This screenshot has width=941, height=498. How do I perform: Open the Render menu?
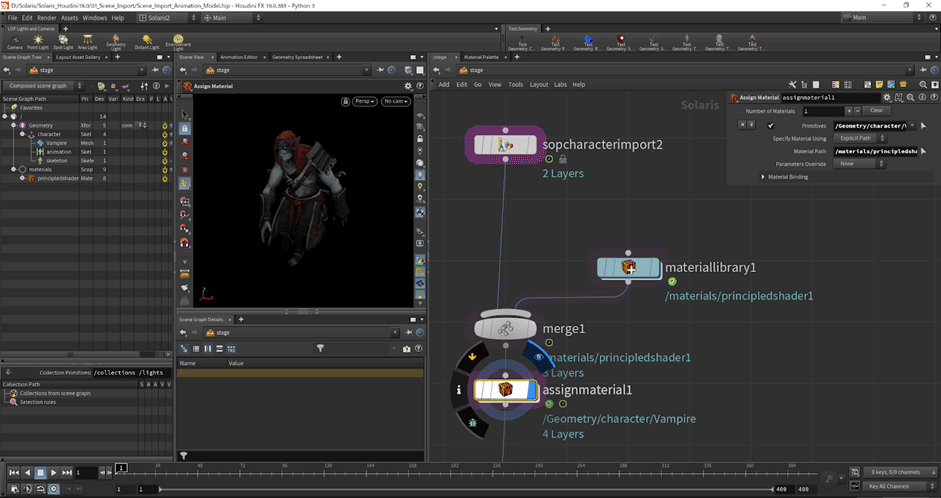pos(46,18)
